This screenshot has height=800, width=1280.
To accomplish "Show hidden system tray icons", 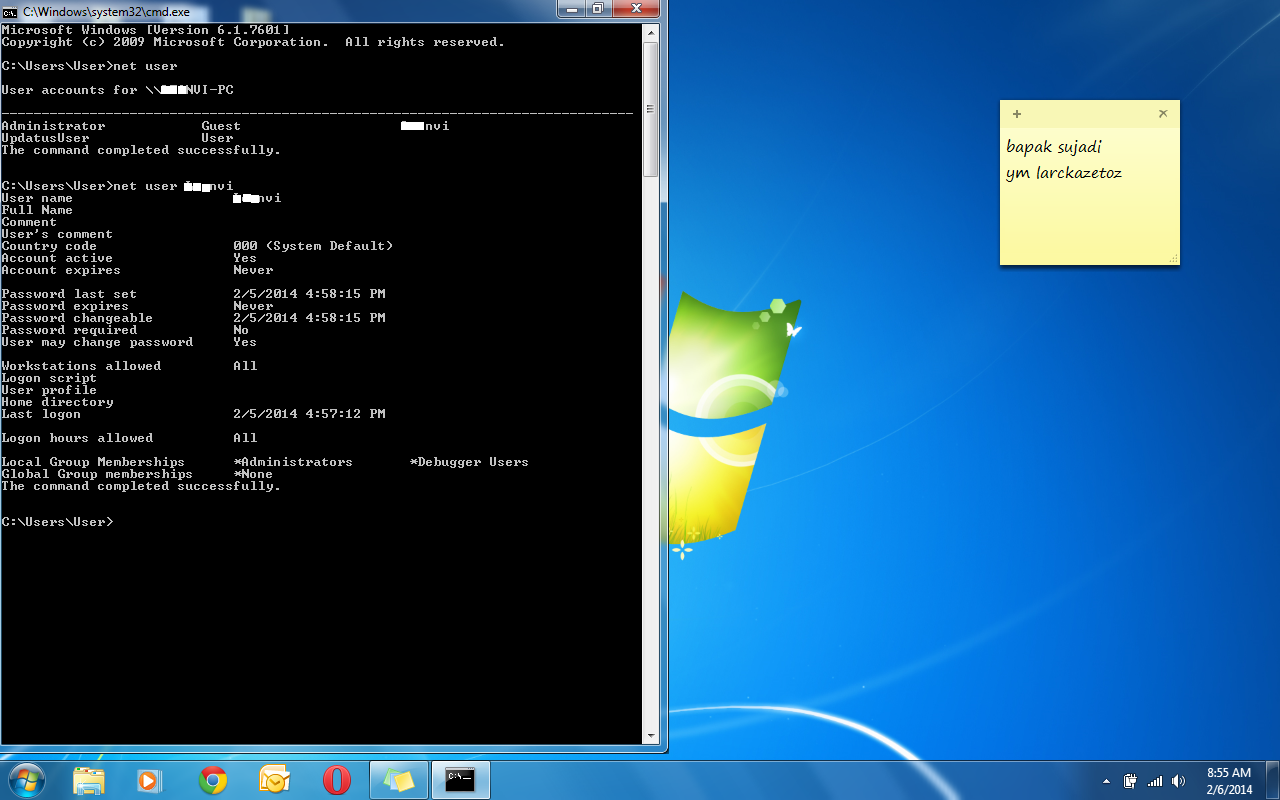I will point(1106,781).
